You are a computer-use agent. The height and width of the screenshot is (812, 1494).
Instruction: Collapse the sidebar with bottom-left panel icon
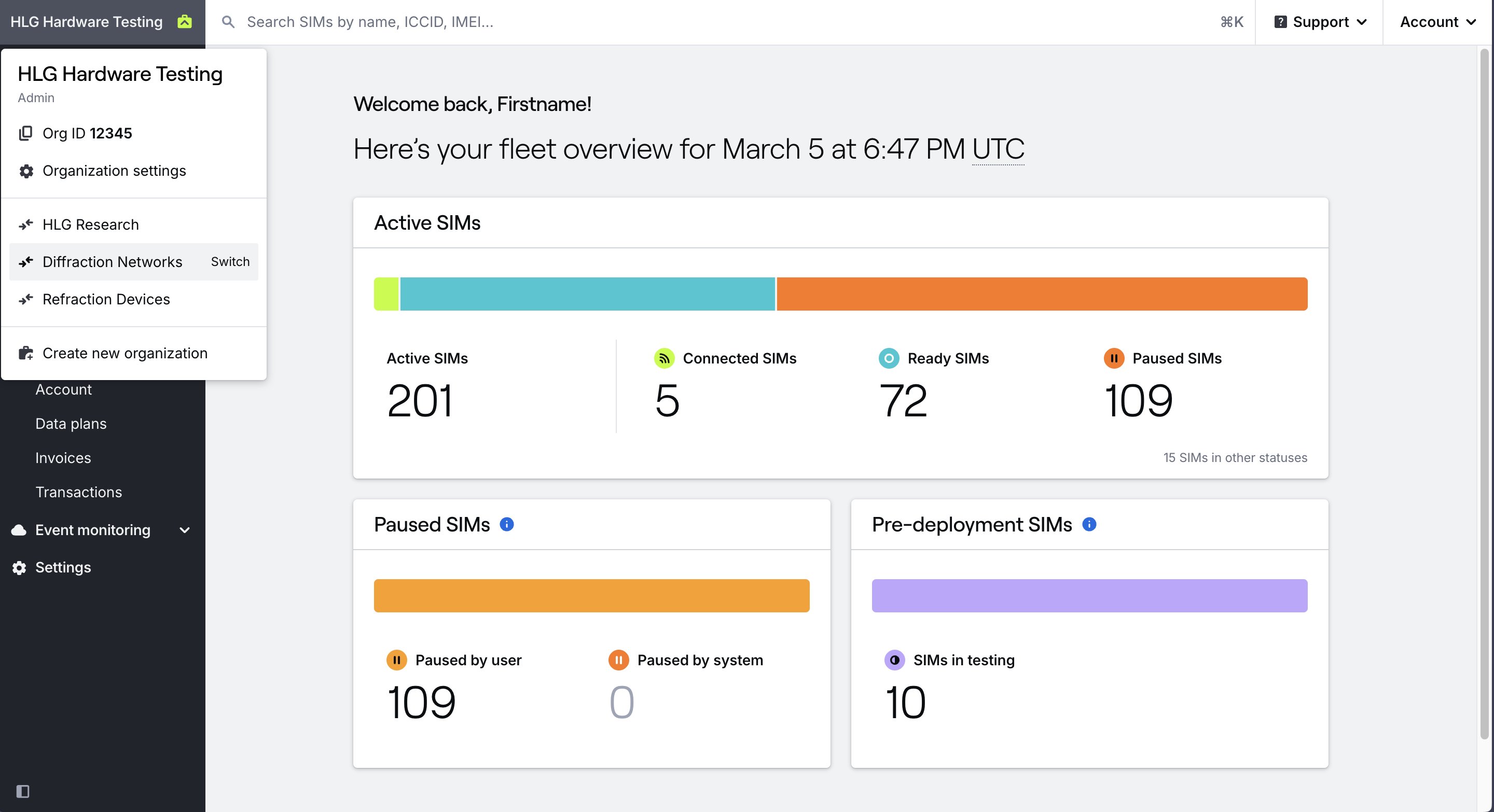(x=23, y=791)
